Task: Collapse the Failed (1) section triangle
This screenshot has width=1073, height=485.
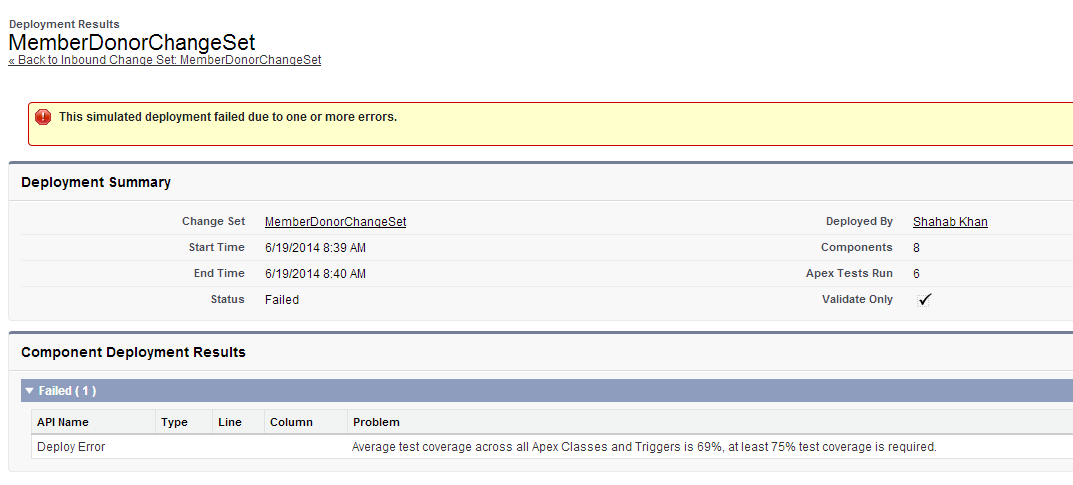Action: pyautogui.click(x=30, y=391)
